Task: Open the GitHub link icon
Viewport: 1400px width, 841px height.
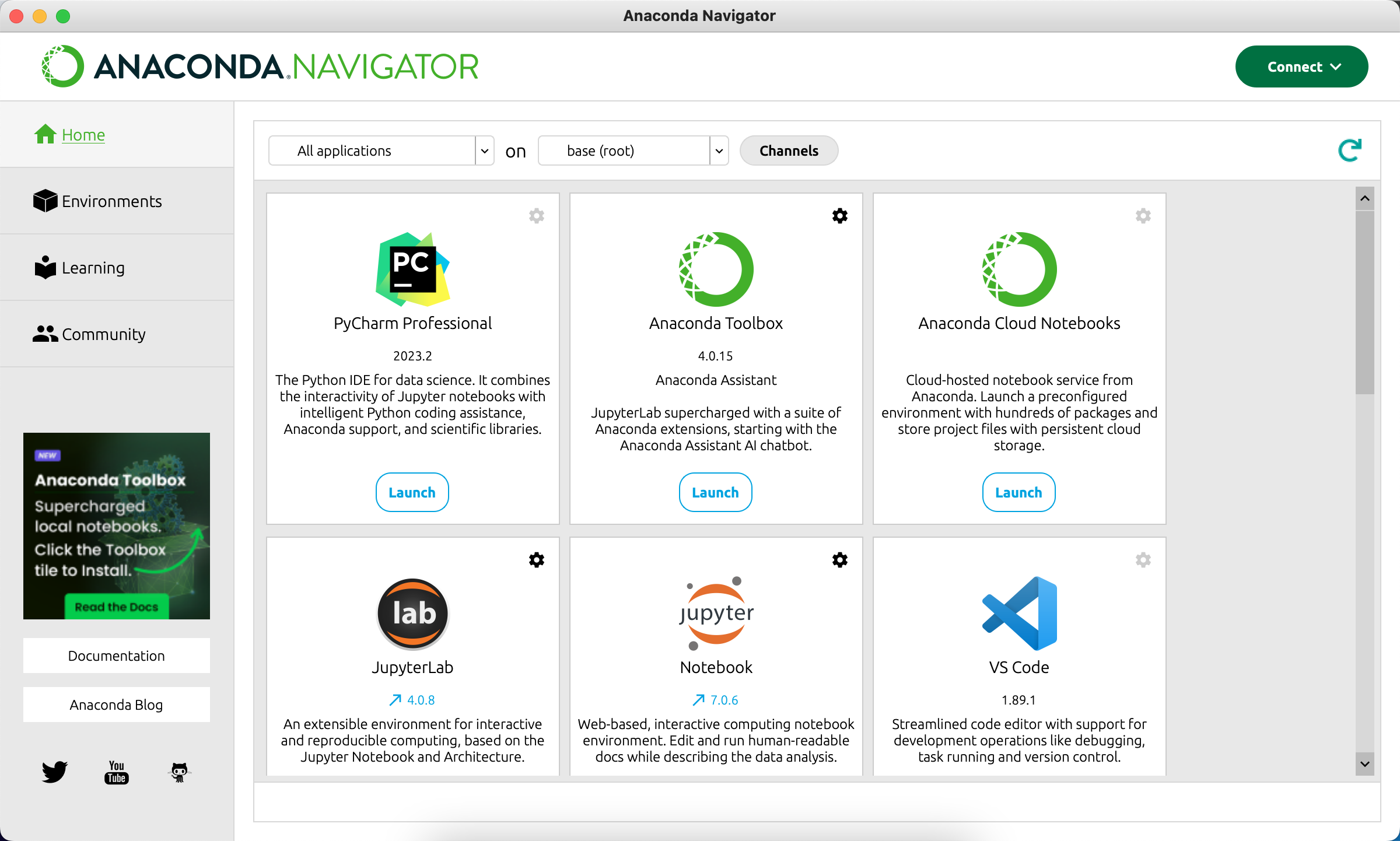Action: click(179, 772)
